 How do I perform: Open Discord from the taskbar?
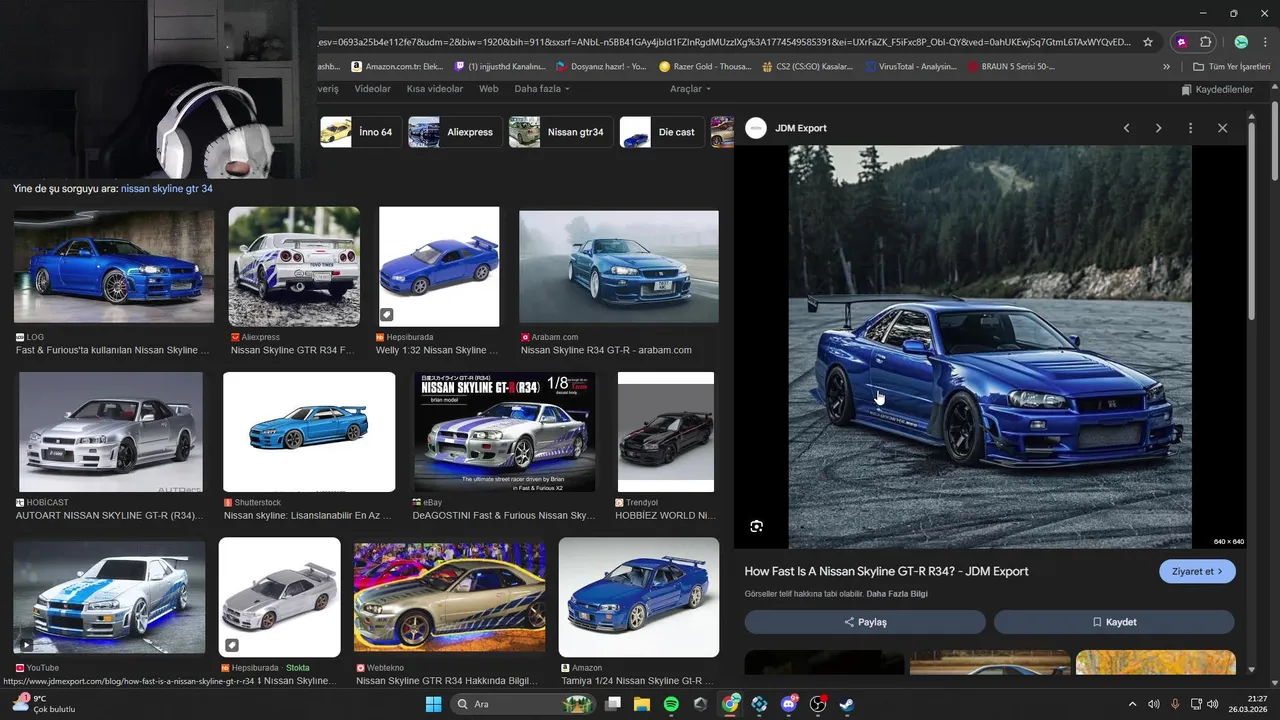coord(789,704)
